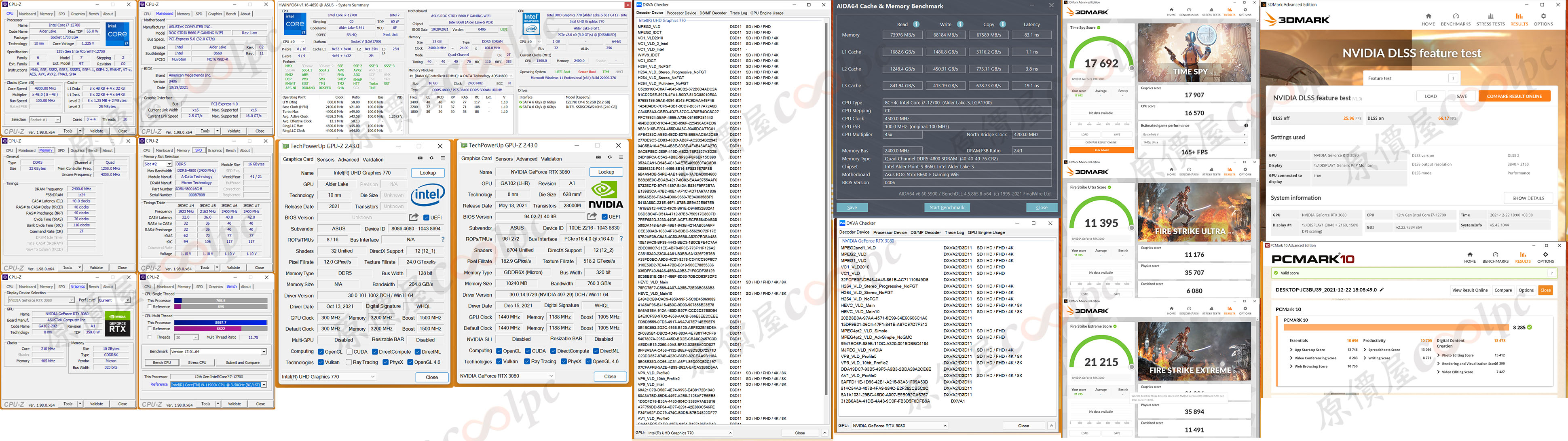Viewport: 1568px width, 441px height.
Task: Click the Intel logo in GPU-Z window
Action: pos(427,195)
